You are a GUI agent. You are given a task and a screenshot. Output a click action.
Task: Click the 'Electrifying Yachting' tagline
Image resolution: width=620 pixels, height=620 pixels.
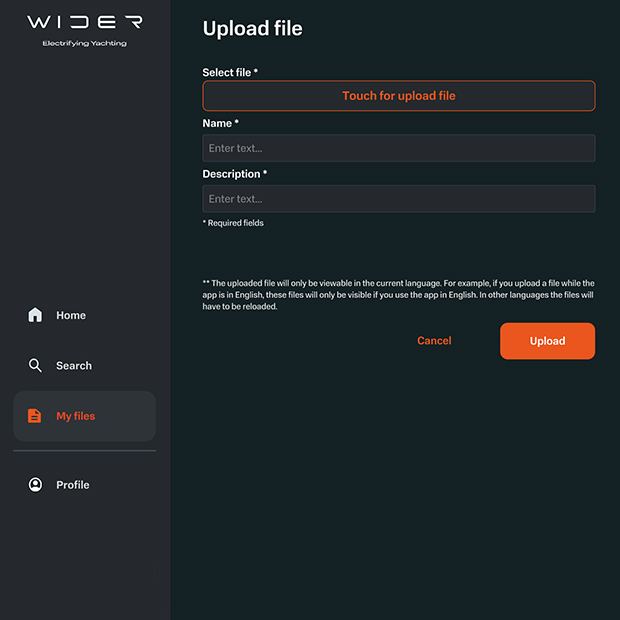[x=85, y=44]
